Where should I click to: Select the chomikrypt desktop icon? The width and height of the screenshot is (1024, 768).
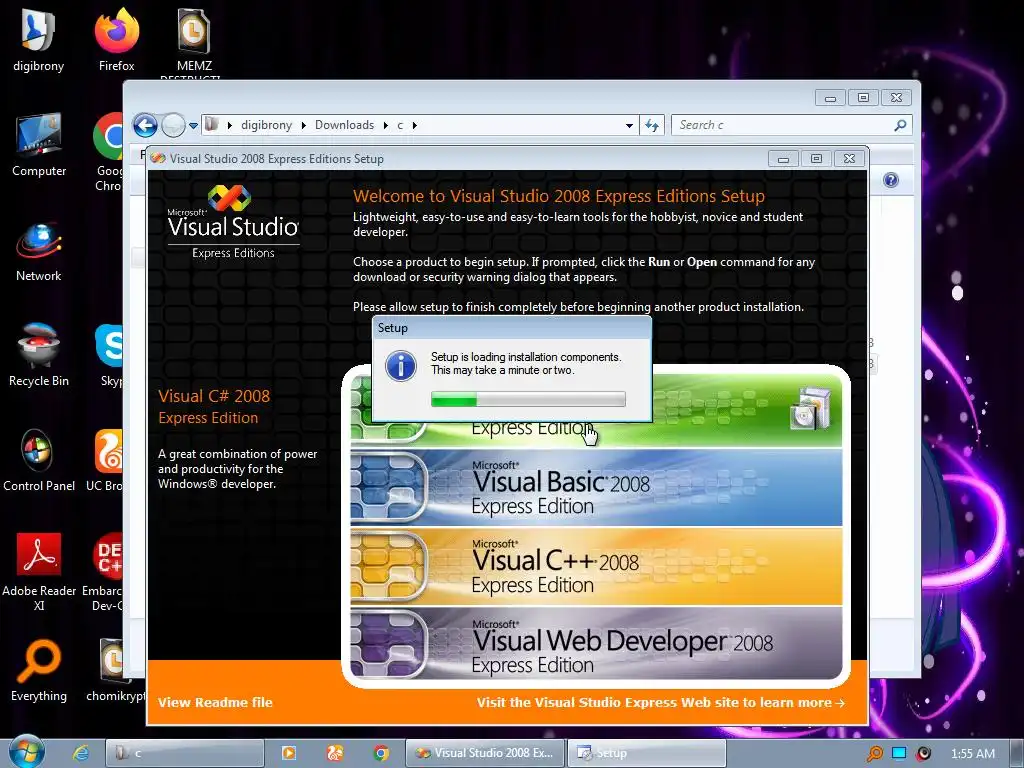pyautogui.click(x=115, y=670)
